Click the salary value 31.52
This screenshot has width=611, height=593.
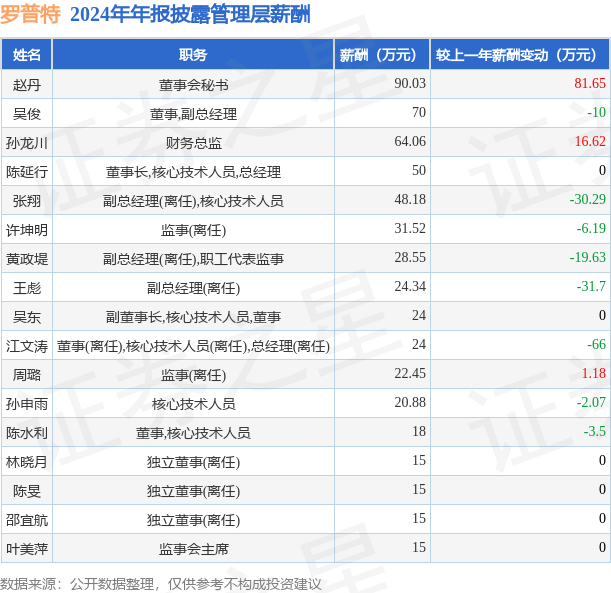point(410,228)
